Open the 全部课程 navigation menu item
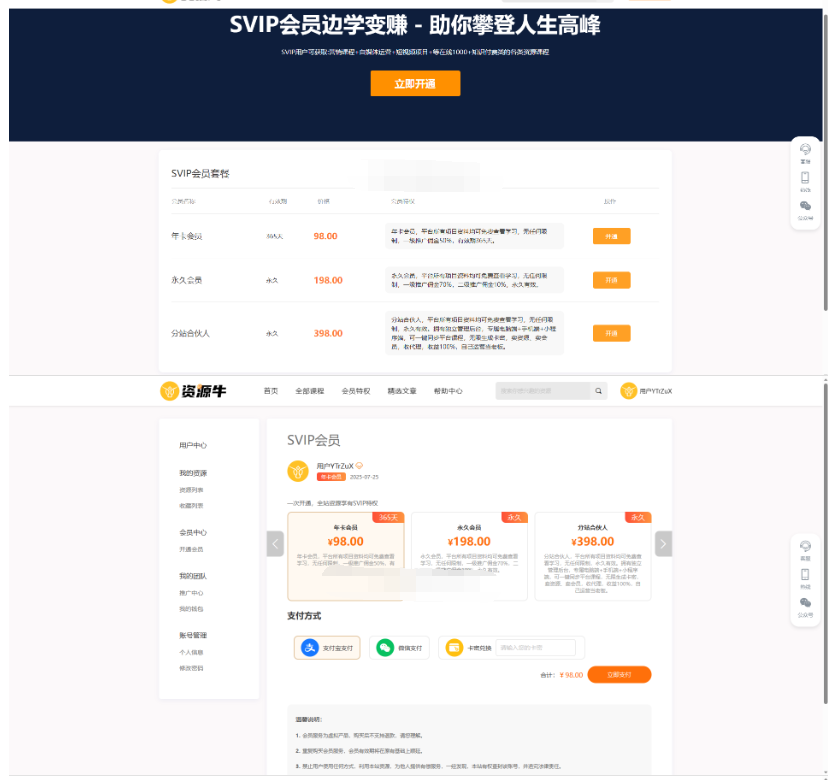The height and width of the screenshot is (780, 828). coord(308,391)
